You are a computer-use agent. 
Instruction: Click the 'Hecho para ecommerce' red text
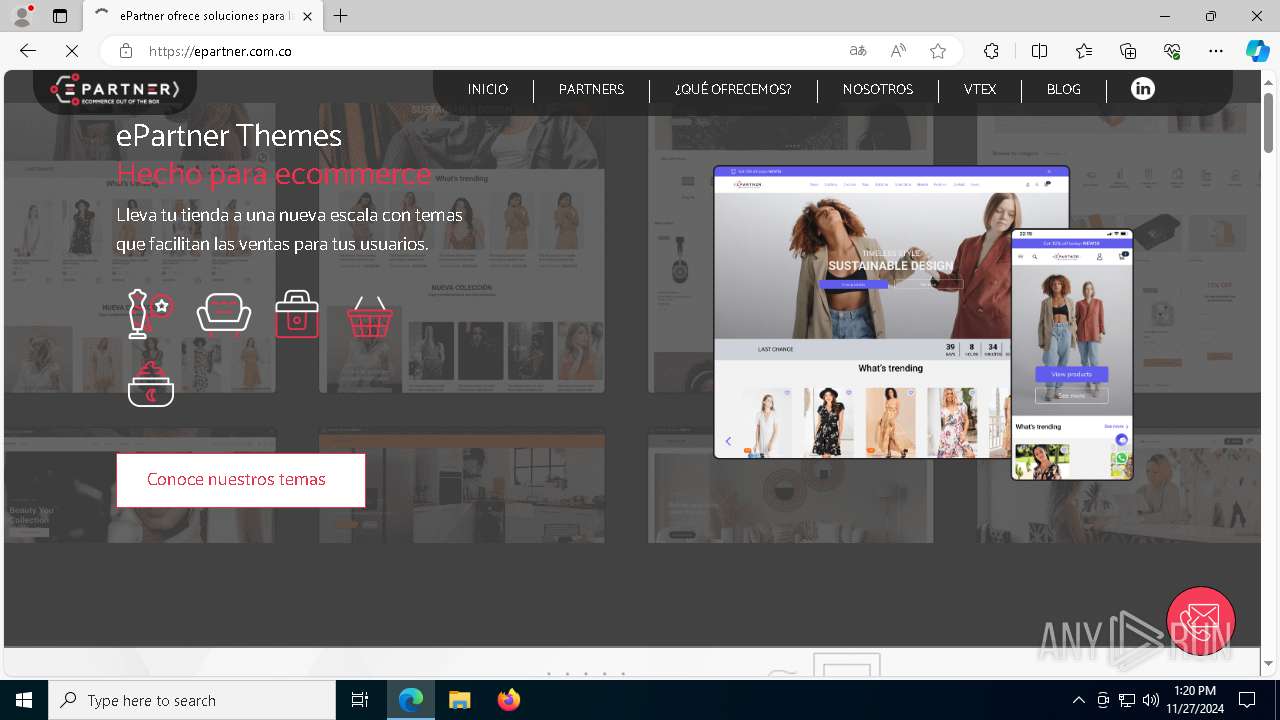[x=274, y=173]
